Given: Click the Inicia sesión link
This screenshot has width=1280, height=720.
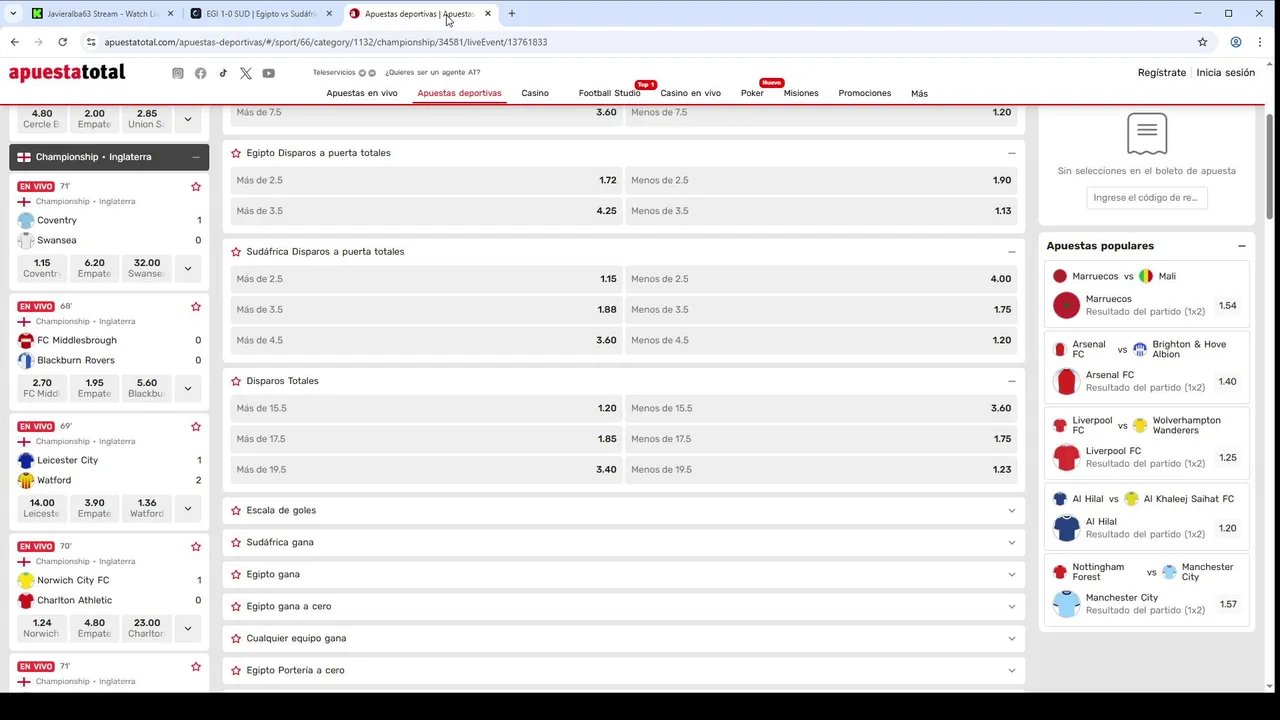Looking at the screenshot, I should [1226, 73].
